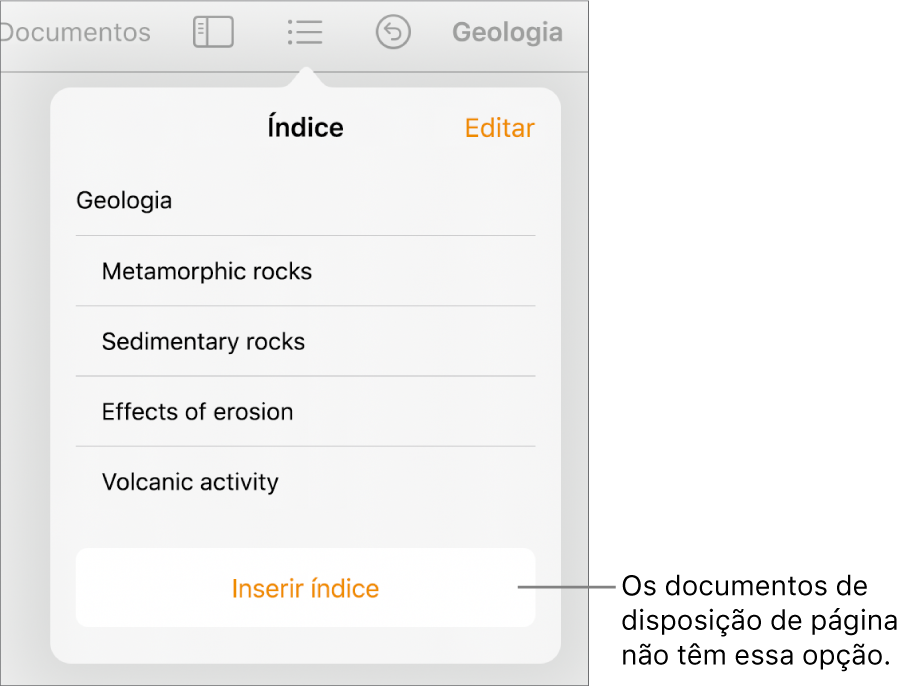
Task: Toggle the sidebar view options icon
Action: click(x=213, y=32)
